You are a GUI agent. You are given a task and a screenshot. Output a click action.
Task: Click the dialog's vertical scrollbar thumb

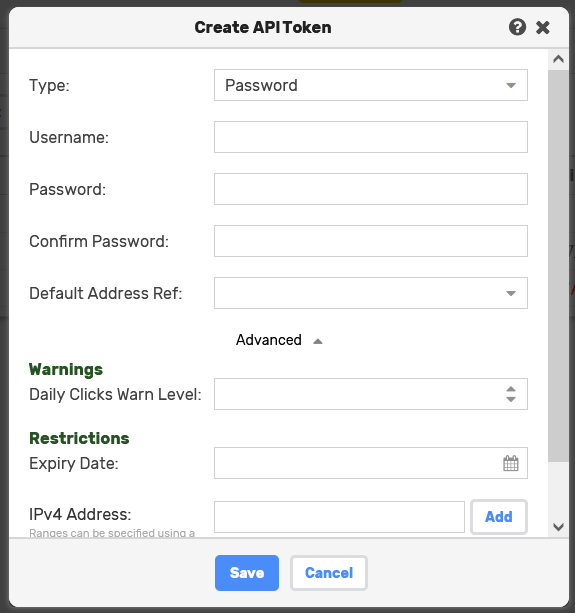(558, 266)
